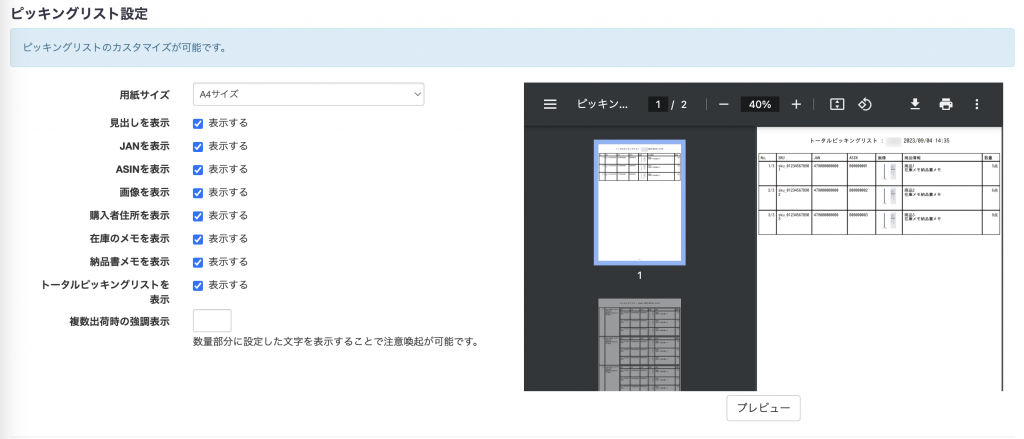This screenshot has width=1024, height=439.
Task: Click the トータルピッキングリスト title in the PDF page
Action: tap(843, 140)
